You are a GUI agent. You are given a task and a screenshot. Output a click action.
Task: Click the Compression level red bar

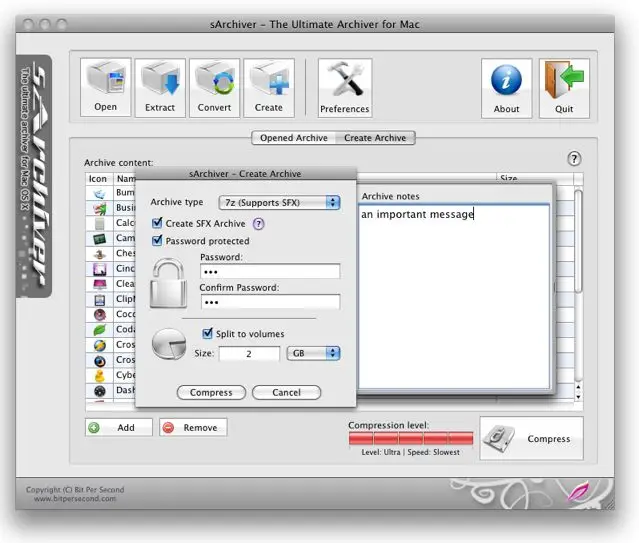coord(411,439)
